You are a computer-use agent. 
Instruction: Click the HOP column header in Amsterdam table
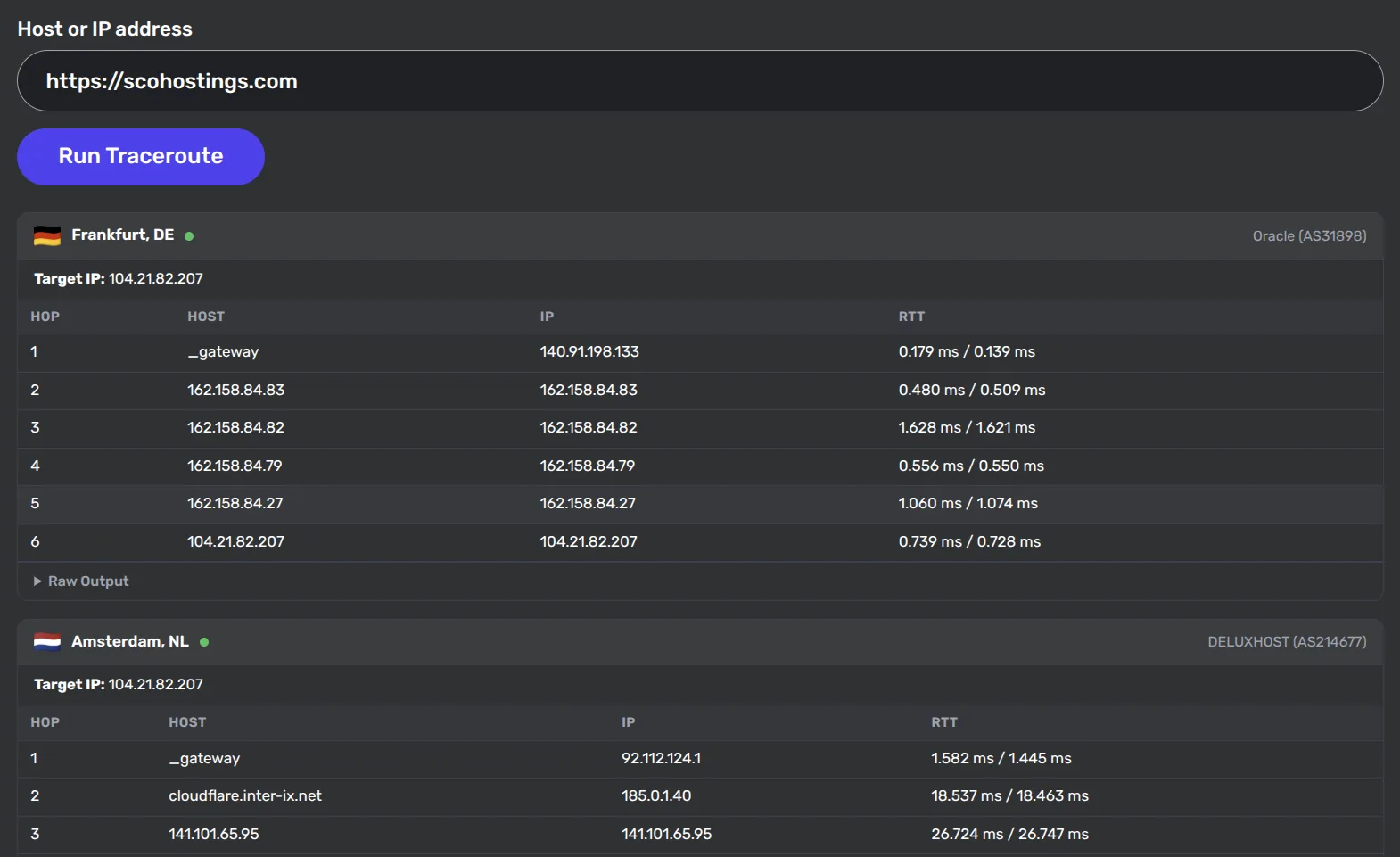pos(45,722)
